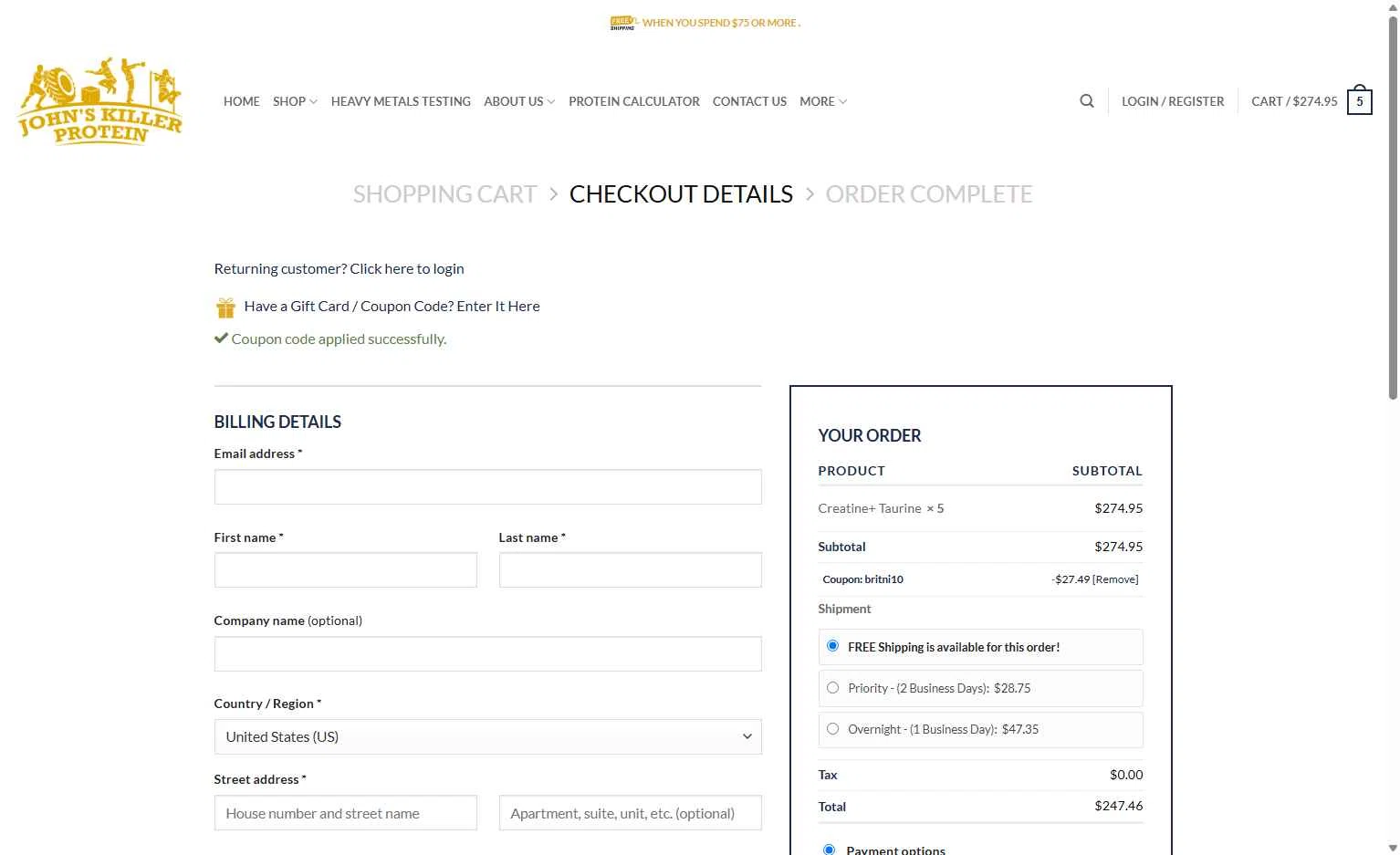The width and height of the screenshot is (1400, 855).
Task: Click CHECKOUT DETAILS breadcrumb step
Action: coord(681,194)
